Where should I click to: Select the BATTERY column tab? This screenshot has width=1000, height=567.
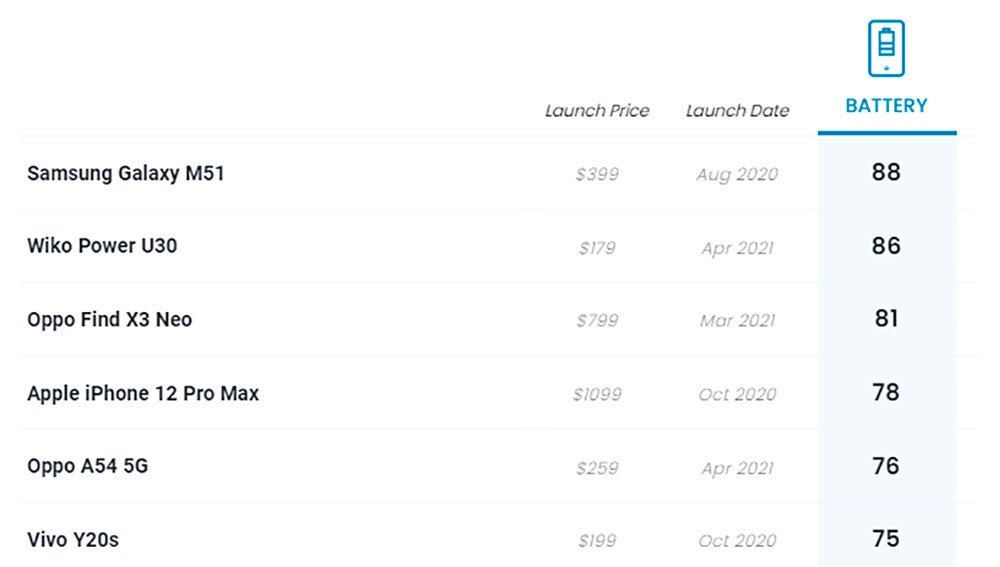tap(886, 105)
